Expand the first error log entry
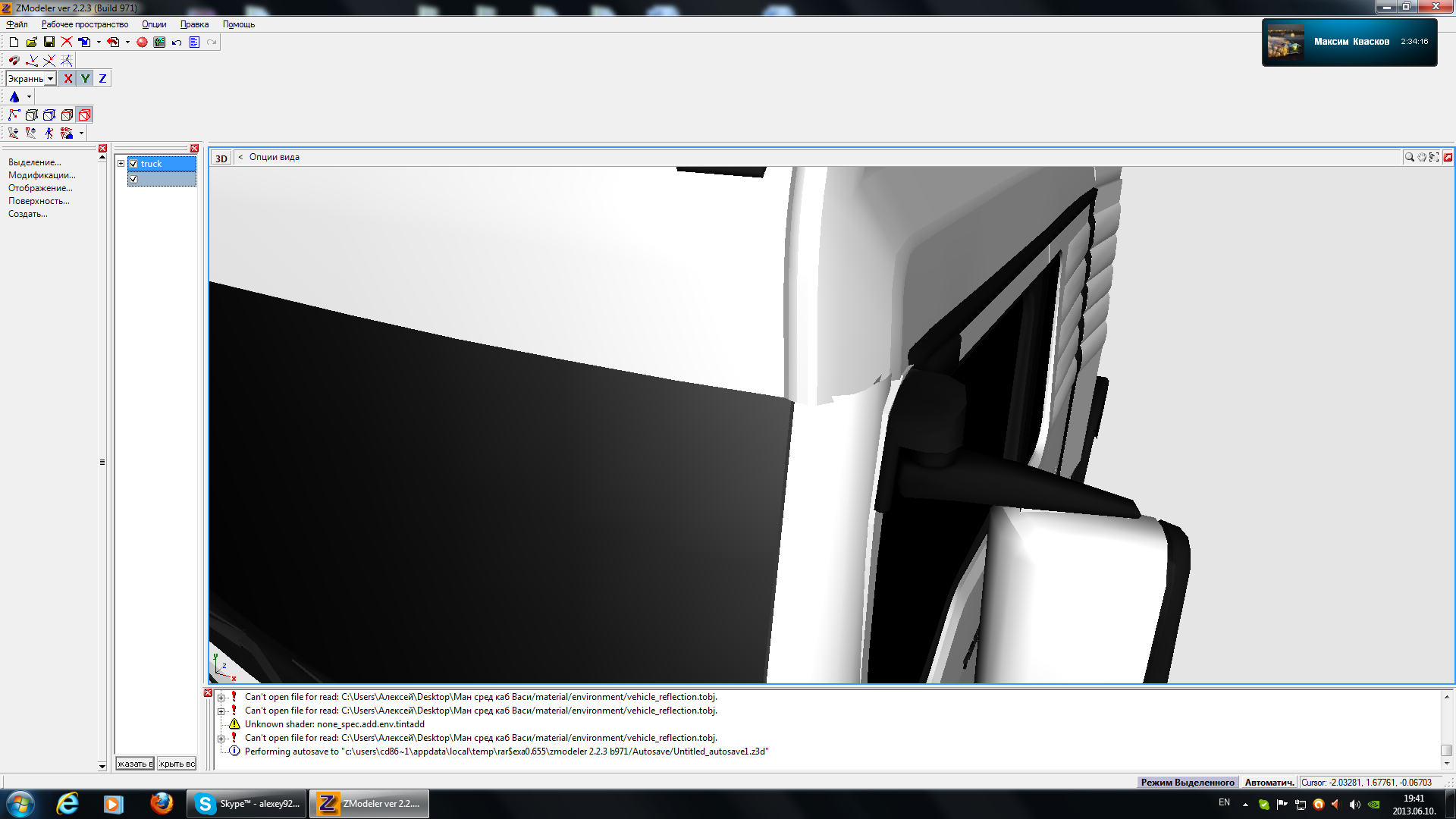Image resolution: width=1456 pixels, height=819 pixels. pyautogui.click(x=221, y=698)
